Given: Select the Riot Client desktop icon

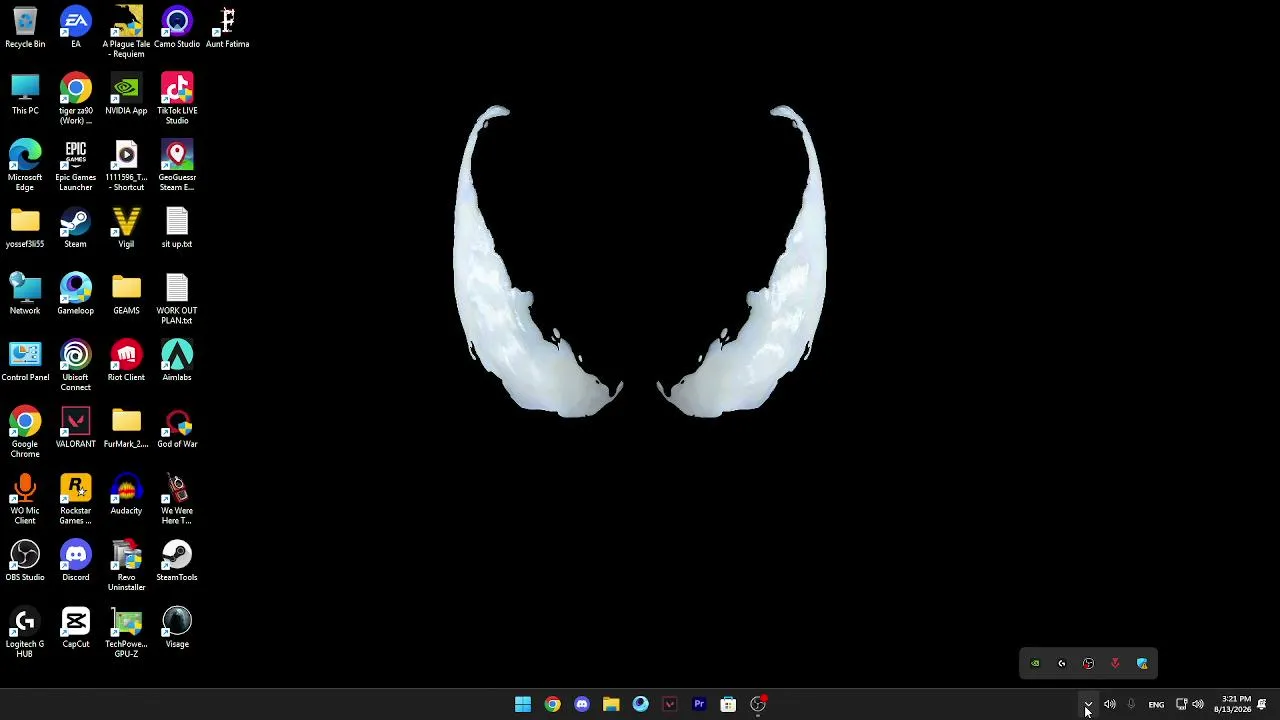Looking at the screenshot, I should pos(126,362).
